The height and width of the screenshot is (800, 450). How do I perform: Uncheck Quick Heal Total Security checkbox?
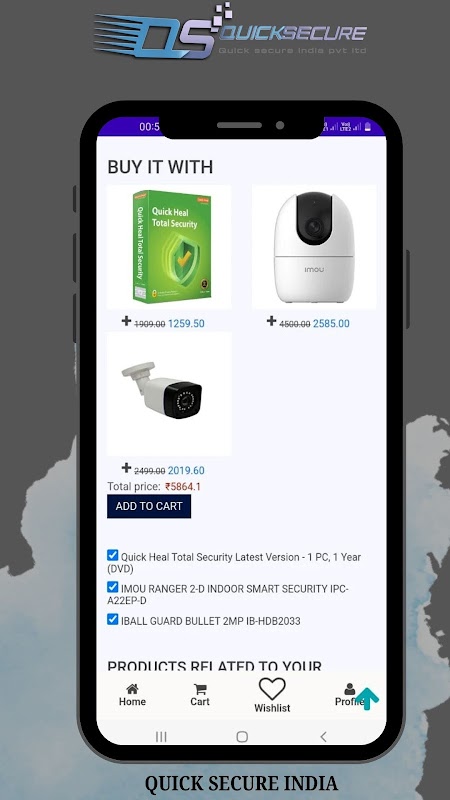113,555
